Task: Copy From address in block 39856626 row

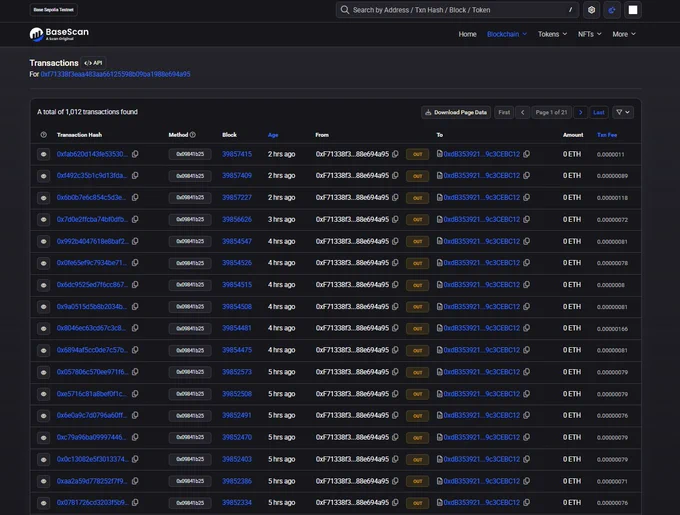Action: pyautogui.click(x=395, y=219)
